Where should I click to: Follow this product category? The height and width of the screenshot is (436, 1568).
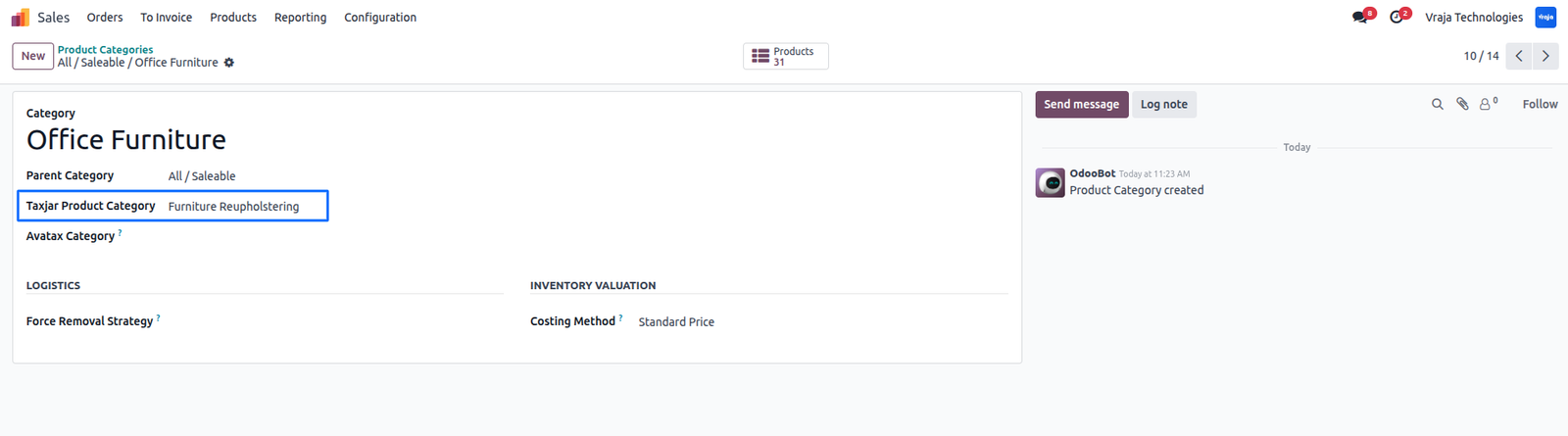point(1540,104)
